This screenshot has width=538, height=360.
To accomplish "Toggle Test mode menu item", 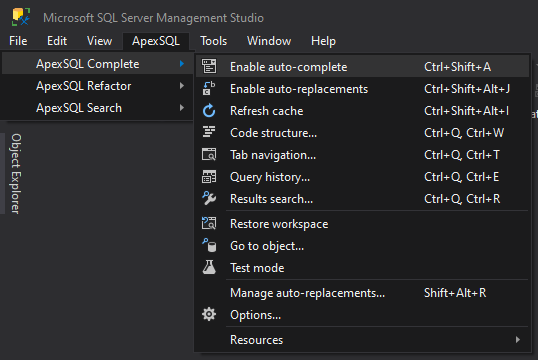I will [x=362, y=268].
